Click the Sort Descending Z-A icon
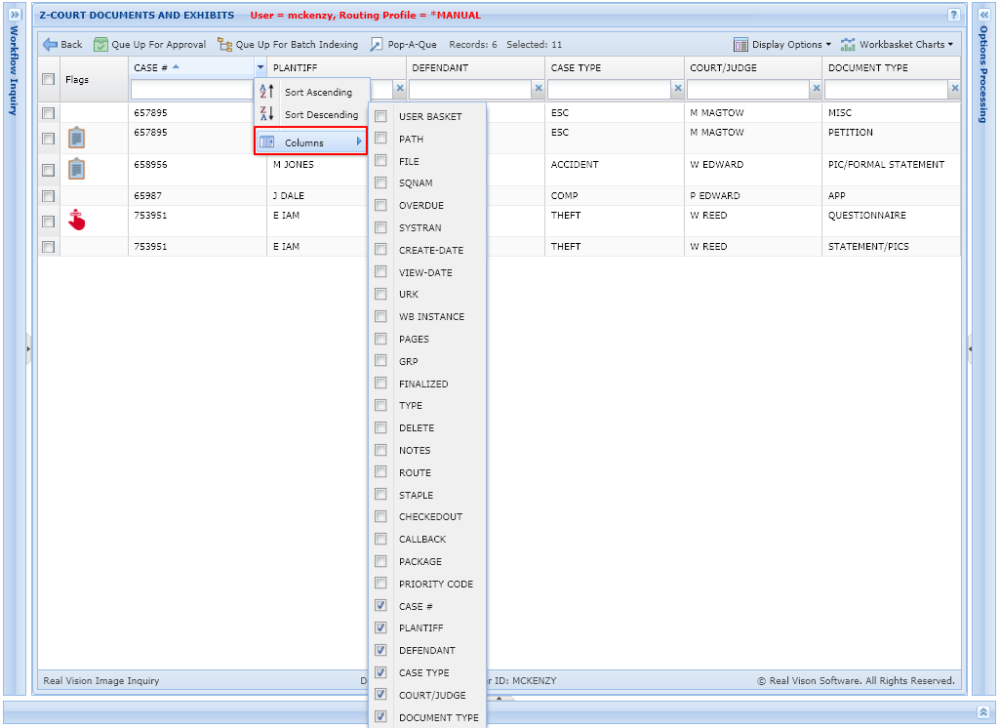 tap(267, 114)
